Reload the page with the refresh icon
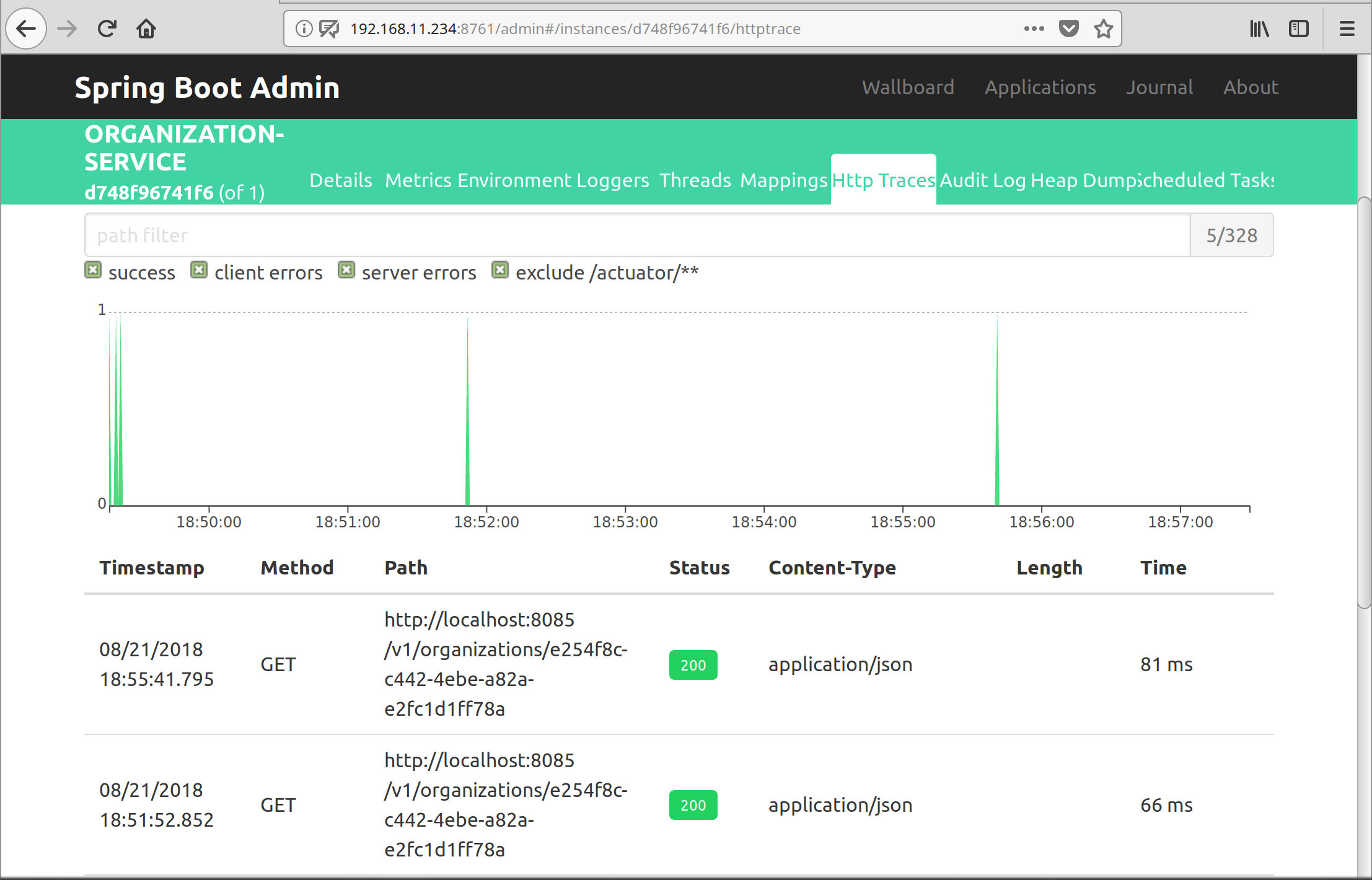Viewport: 1372px width, 880px height. tap(107, 29)
